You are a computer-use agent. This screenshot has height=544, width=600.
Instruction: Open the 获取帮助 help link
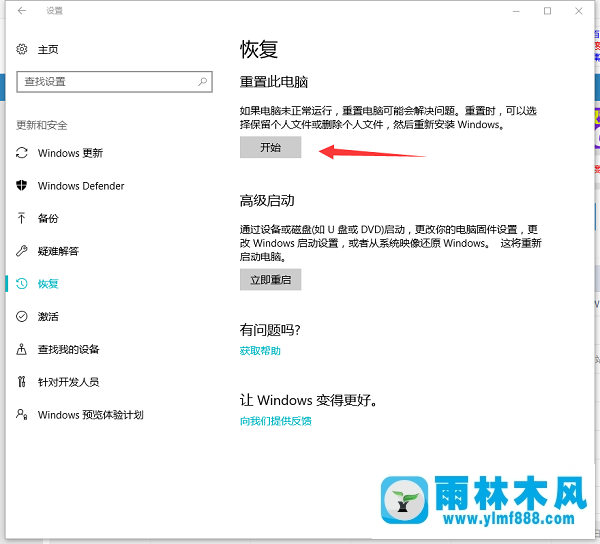pyautogui.click(x=260, y=350)
